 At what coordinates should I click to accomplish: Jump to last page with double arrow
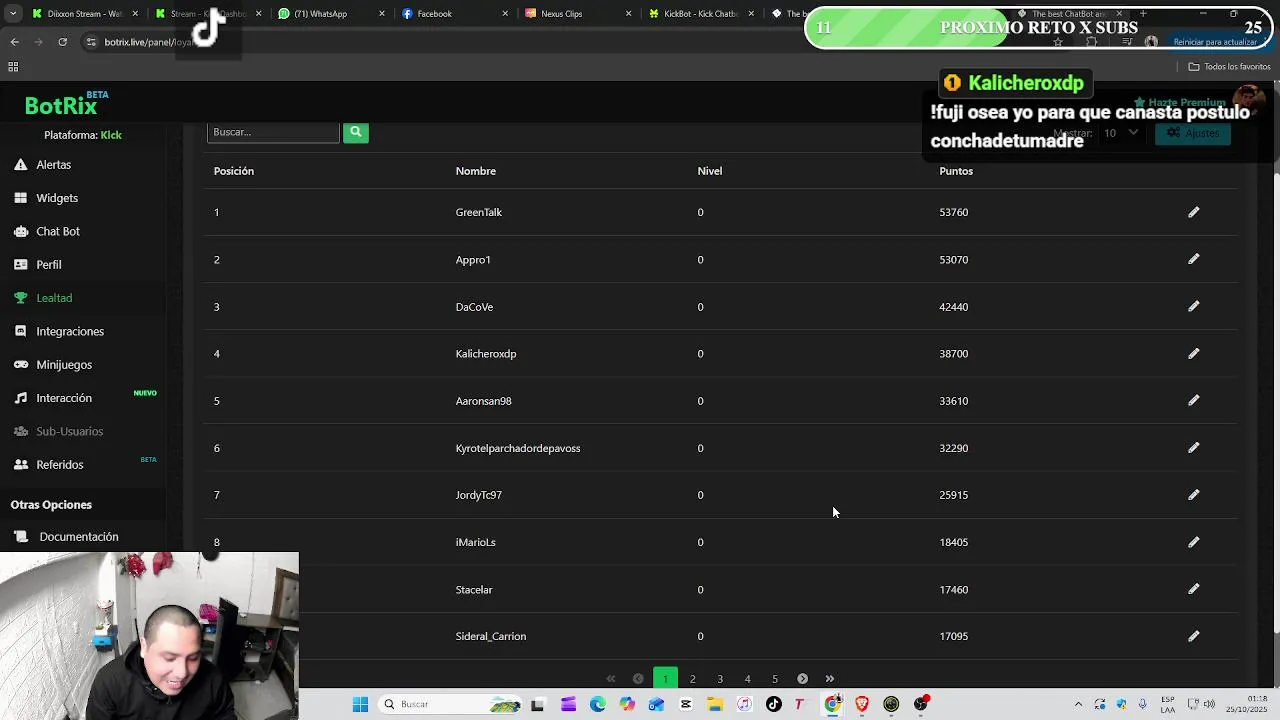coord(829,679)
